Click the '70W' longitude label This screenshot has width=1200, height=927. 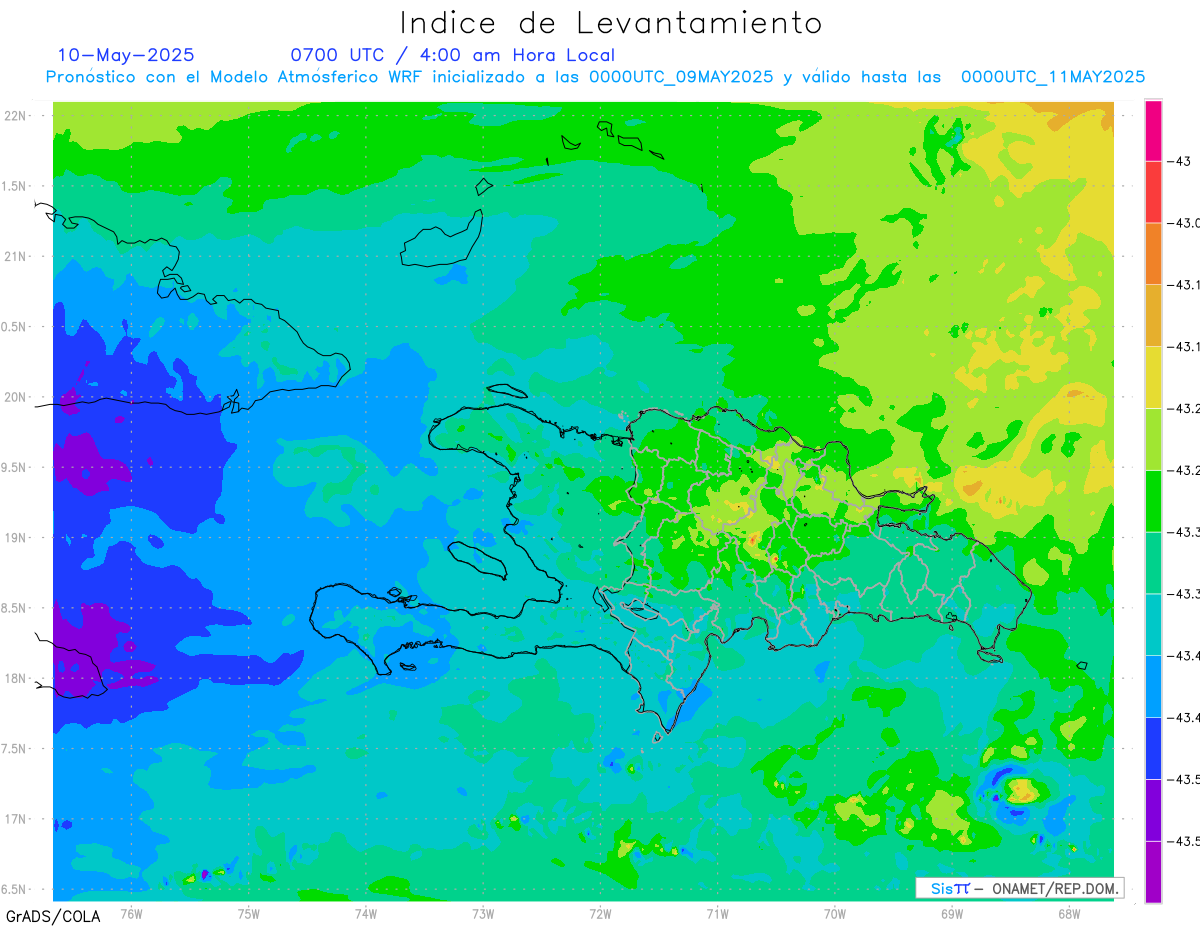click(835, 913)
